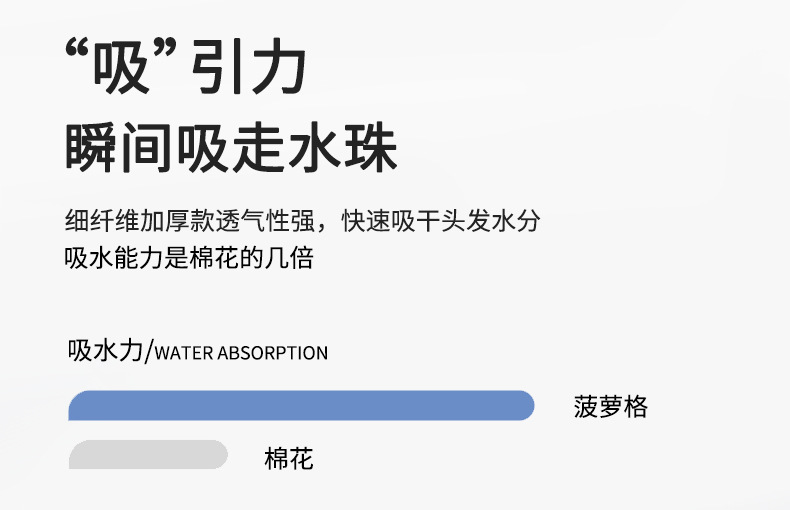Click the 快速吸干头发水分 phrase
This screenshot has height=510, width=790.
441,221
